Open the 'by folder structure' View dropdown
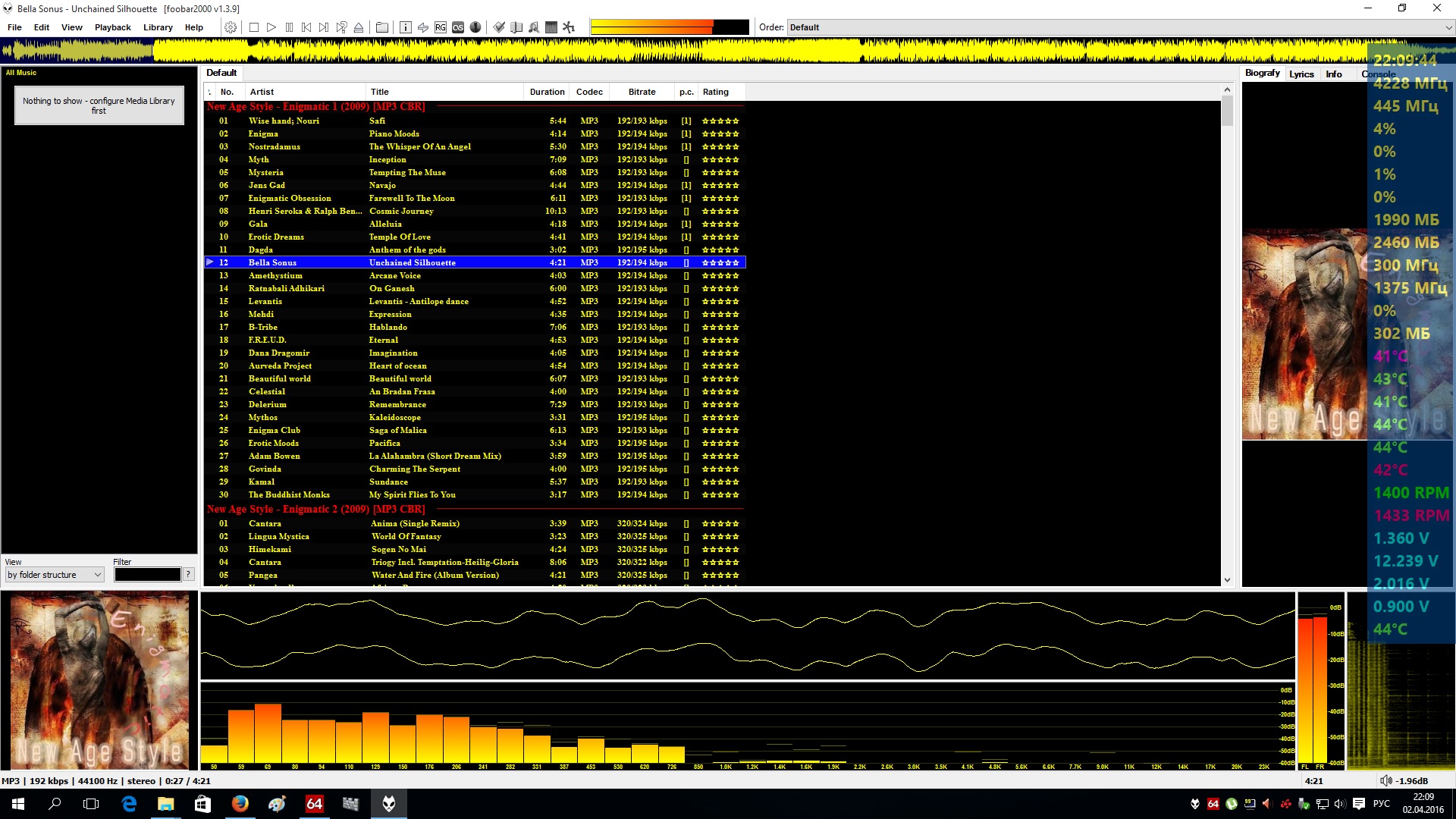 pyautogui.click(x=55, y=575)
